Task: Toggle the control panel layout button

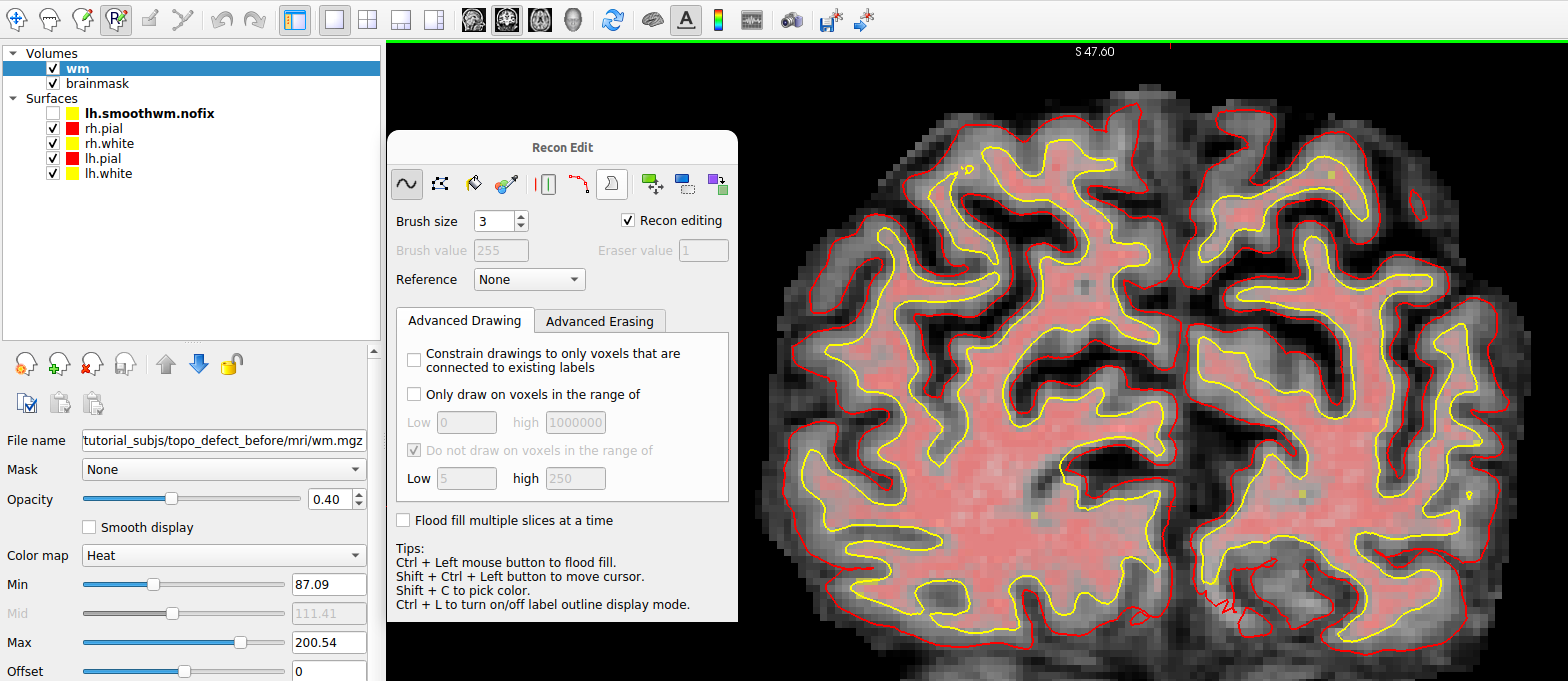Action: [x=294, y=19]
